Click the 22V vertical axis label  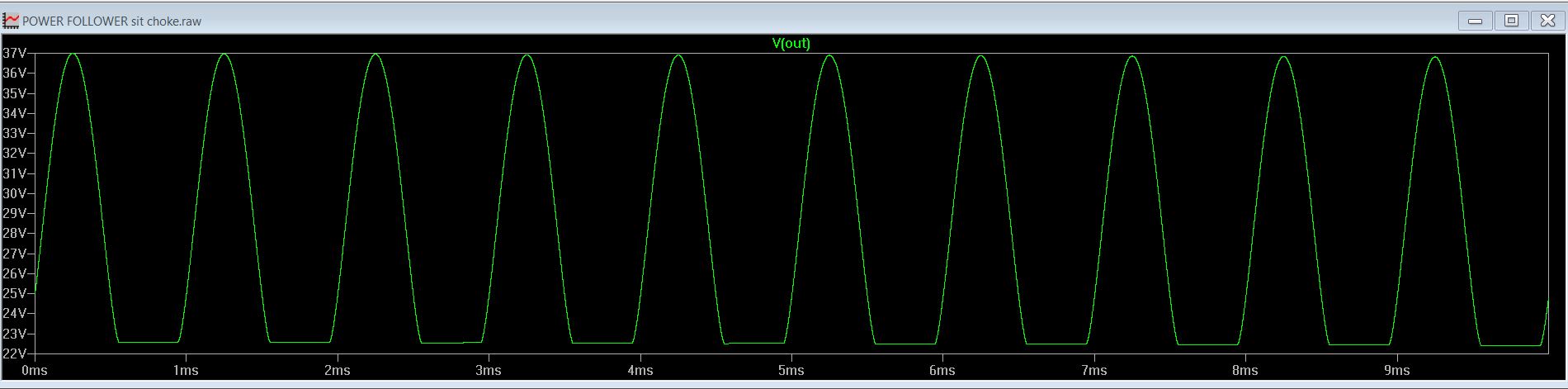15,353
